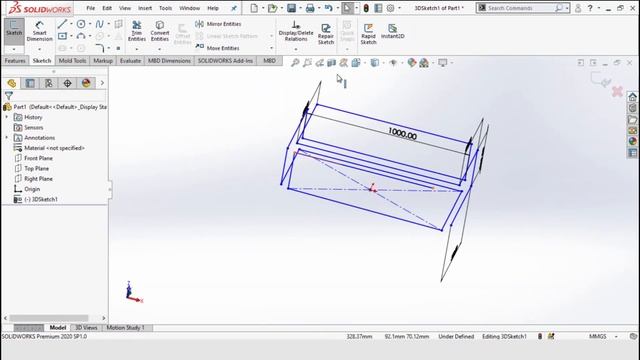The image size is (640, 360).
Task: Click the Rebuild traffic light icon
Action: click(366, 8)
